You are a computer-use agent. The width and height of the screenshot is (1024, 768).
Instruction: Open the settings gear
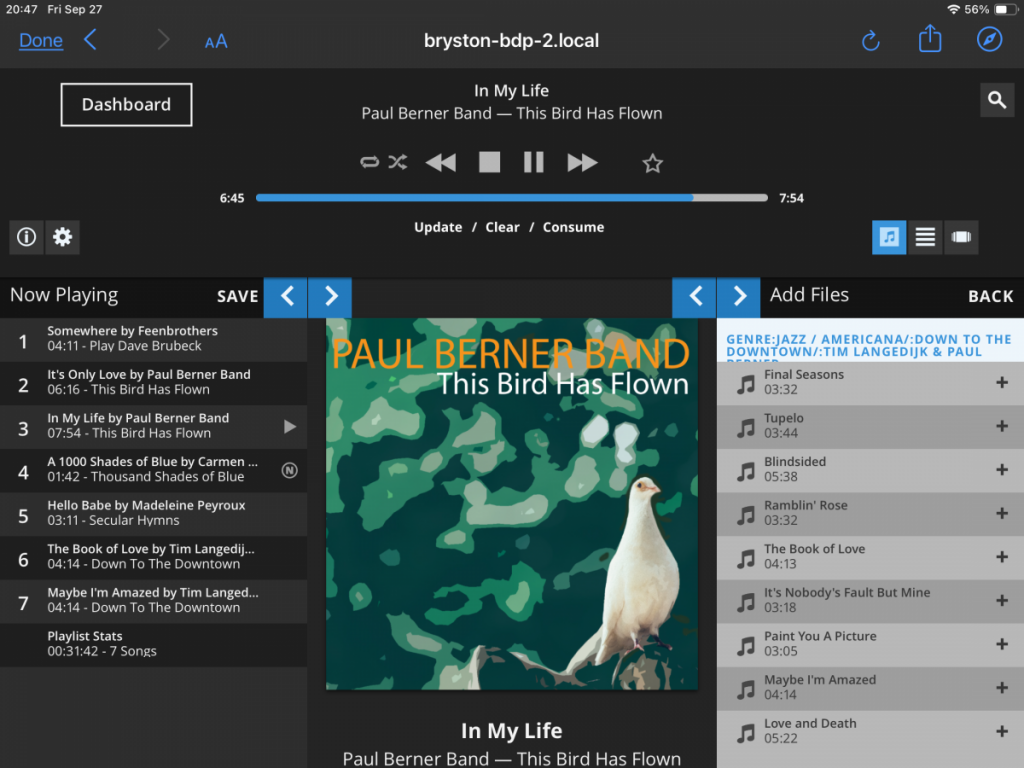click(x=63, y=236)
